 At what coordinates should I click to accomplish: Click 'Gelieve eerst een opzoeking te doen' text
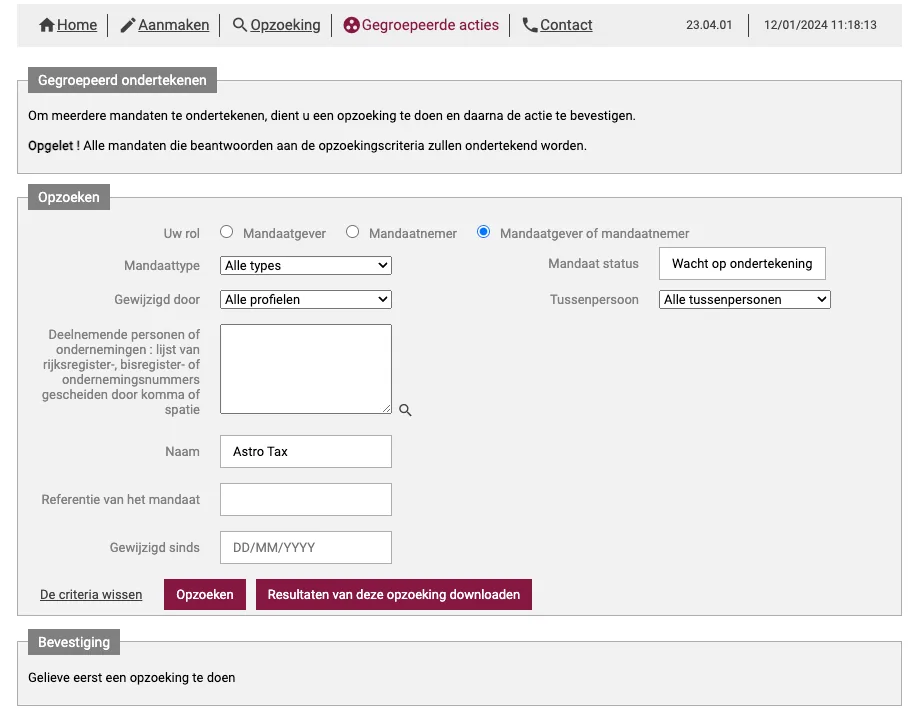tap(132, 678)
